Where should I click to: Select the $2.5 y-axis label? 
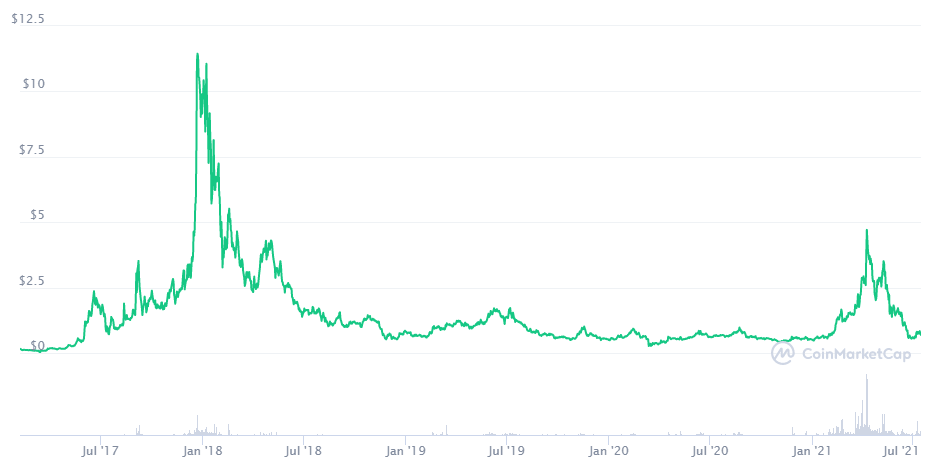[31, 281]
